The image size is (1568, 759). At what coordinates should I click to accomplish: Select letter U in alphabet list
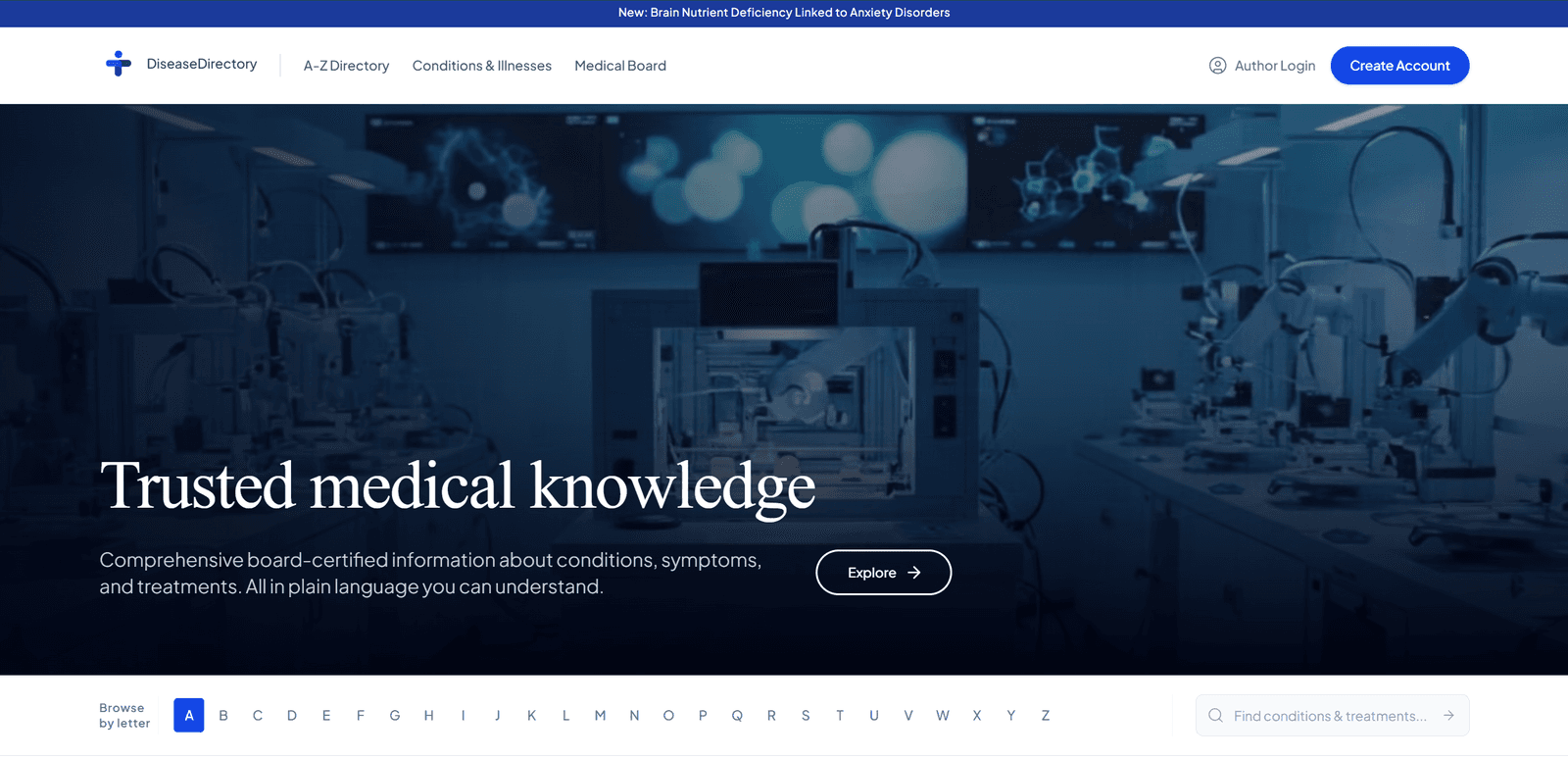pyautogui.click(x=874, y=716)
